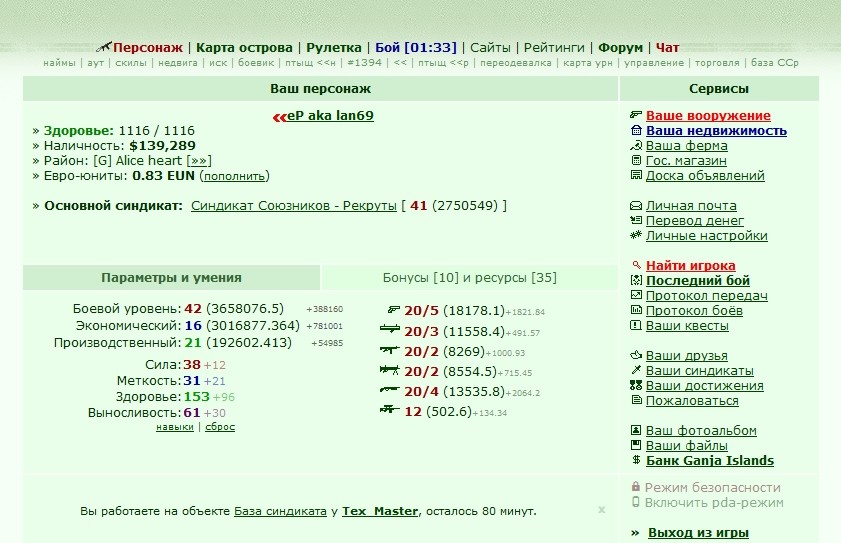Screen dimensions: 841x543
Task: Click the medals icon beside Ваши достижения
Action: 636,385
